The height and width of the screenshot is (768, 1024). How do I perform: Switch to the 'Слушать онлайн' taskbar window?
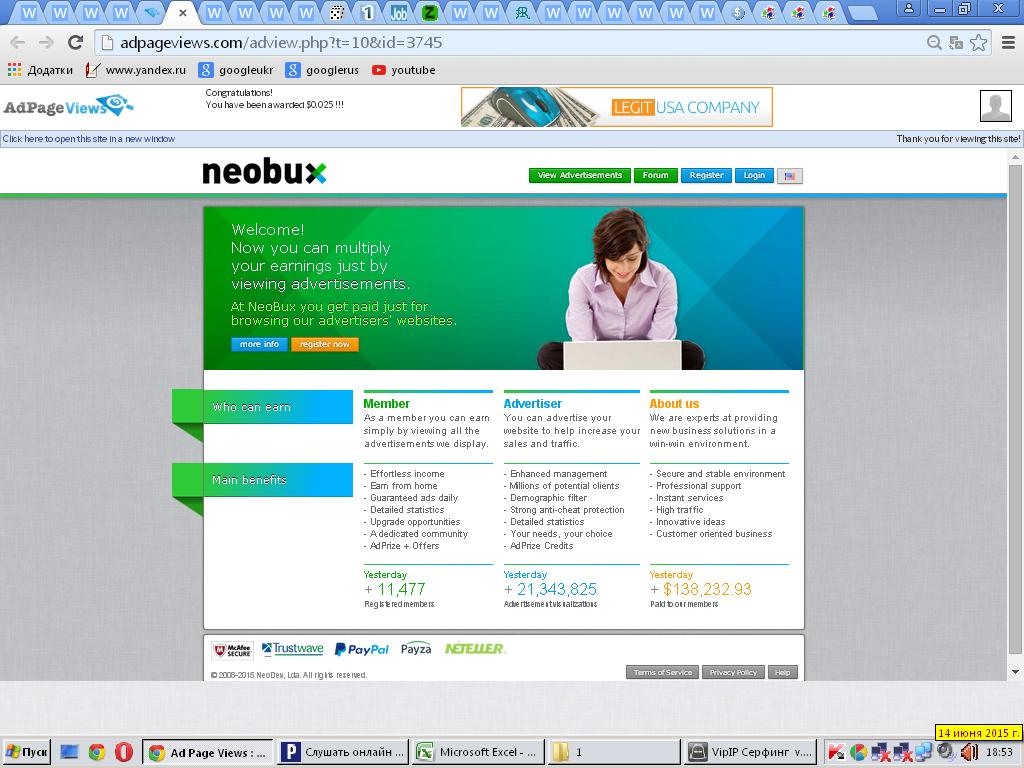pyautogui.click(x=343, y=752)
